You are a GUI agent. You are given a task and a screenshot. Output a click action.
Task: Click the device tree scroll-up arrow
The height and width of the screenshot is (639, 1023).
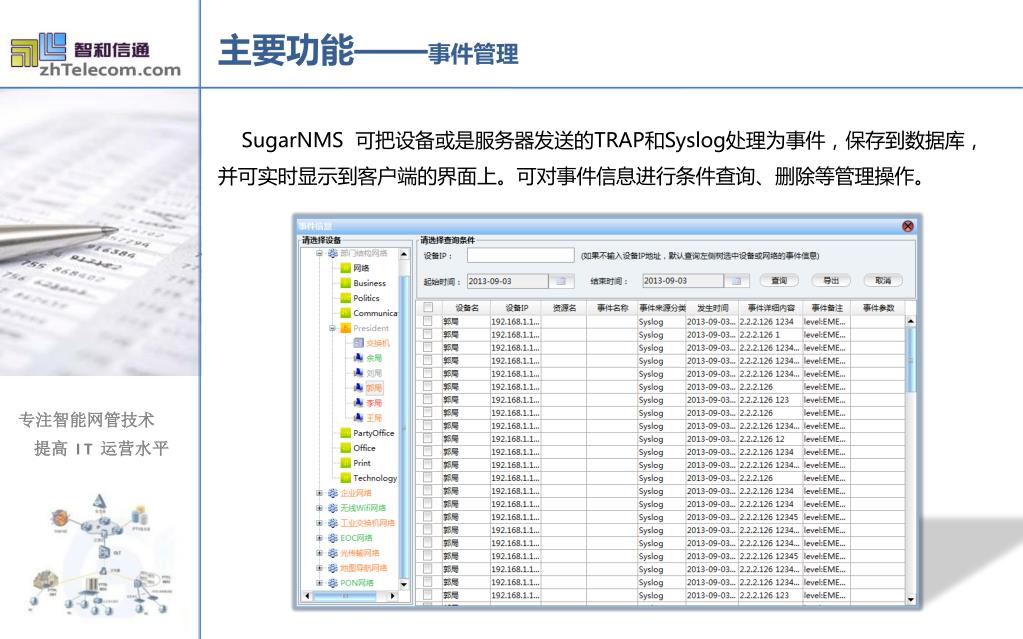[404, 255]
